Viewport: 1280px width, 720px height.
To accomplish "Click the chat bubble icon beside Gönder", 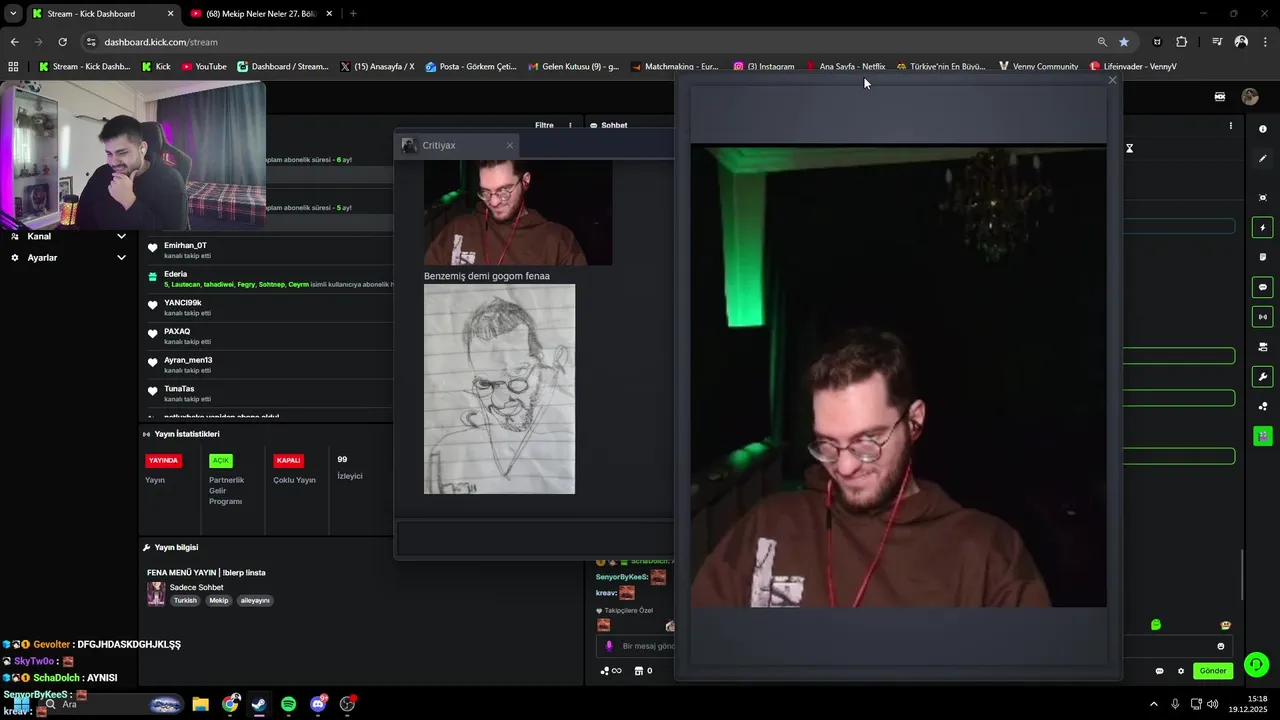I will 1159,671.
